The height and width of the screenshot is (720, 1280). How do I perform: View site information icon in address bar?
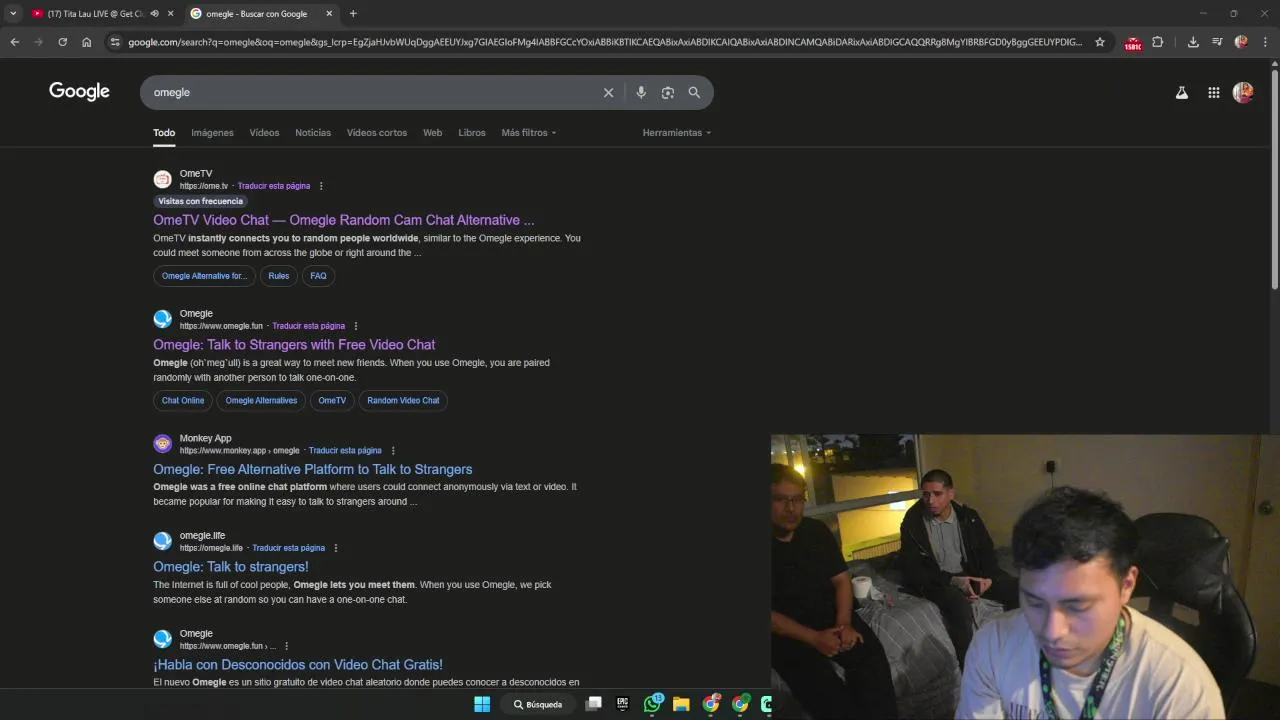(115, 42)
